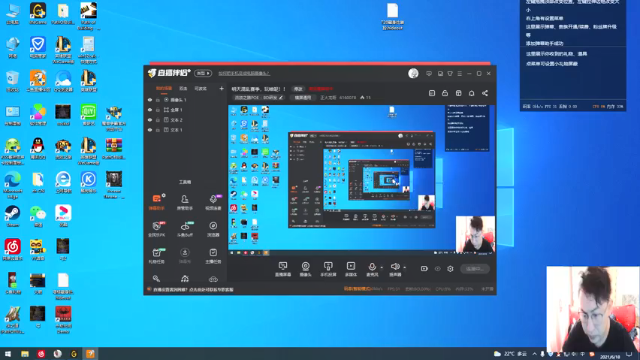Toggle the eye icon for text 2 source

click(150, 120)
